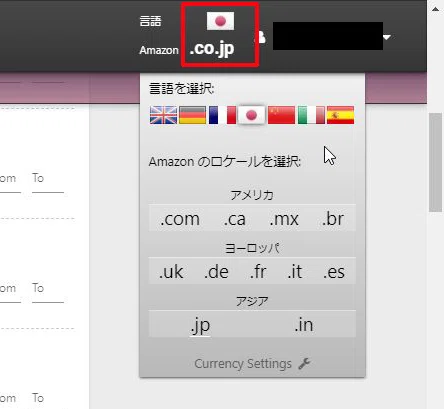Switch to the .in Amazon locale
The height and width of the screenshot is (409, 444).
[304, 325]
